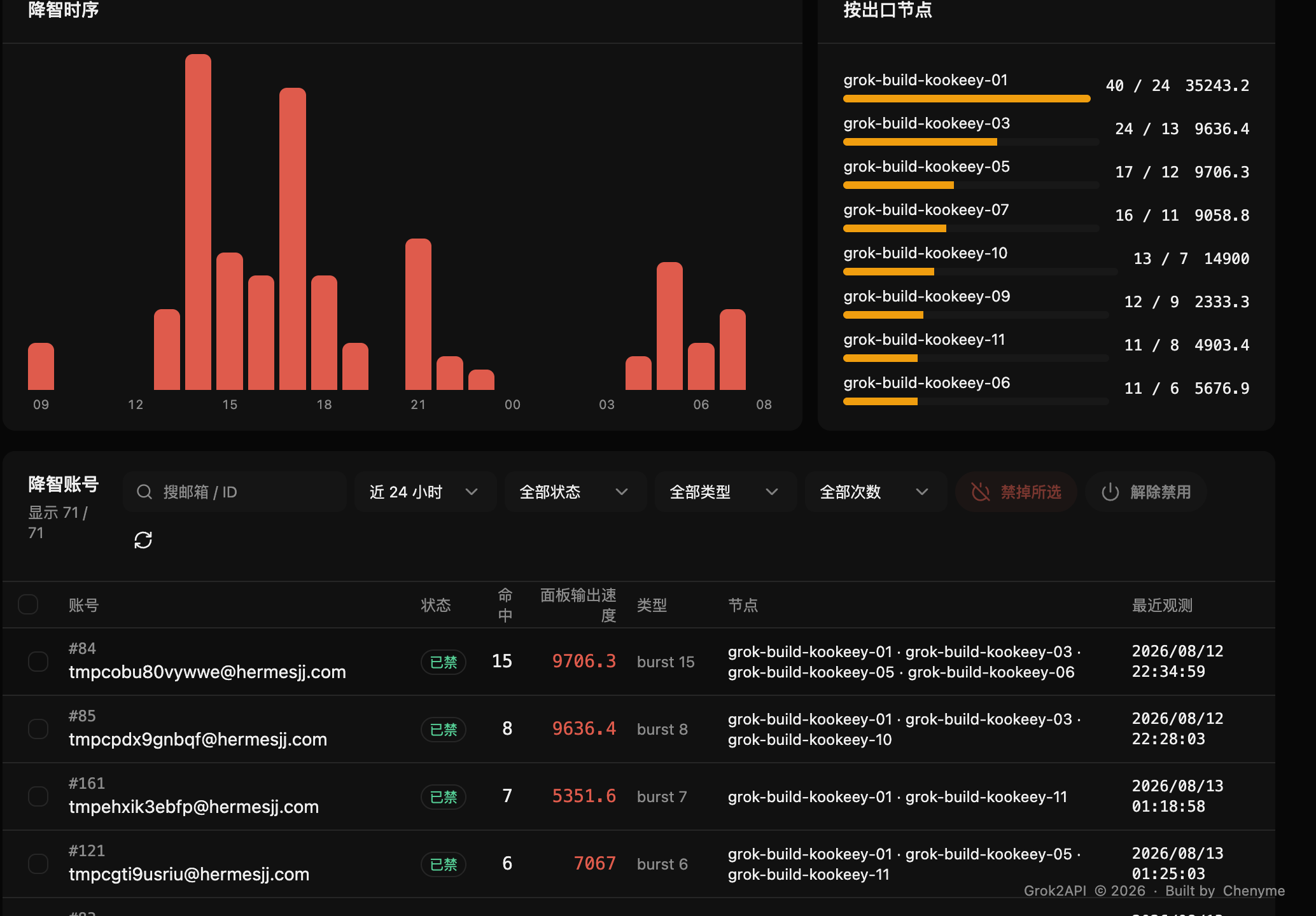The width and height of the screenshot is (1316, 916).
Task: Click the 状态 column header
Action: 436,605
